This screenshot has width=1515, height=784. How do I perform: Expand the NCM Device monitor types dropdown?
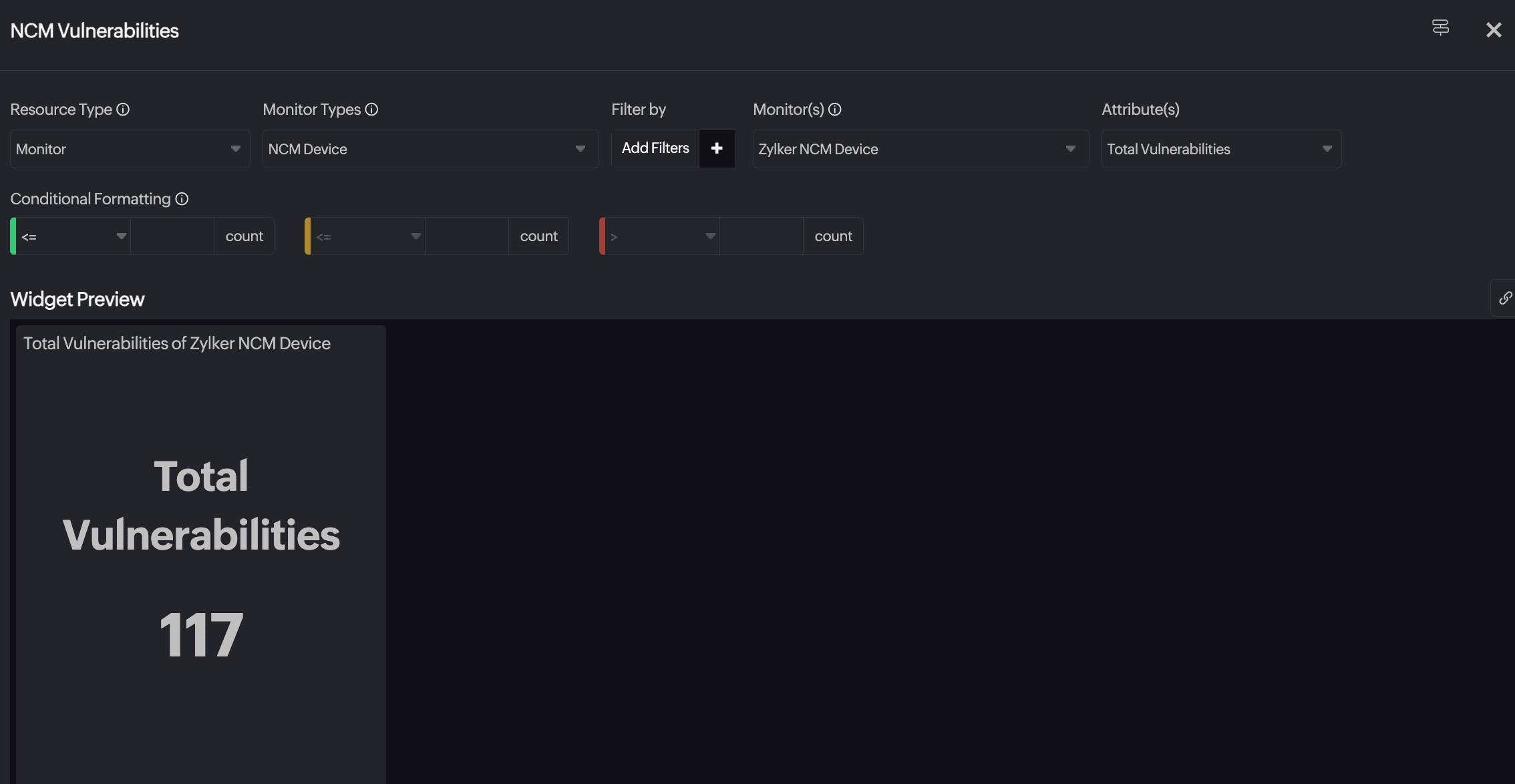(x=430, y=149)
